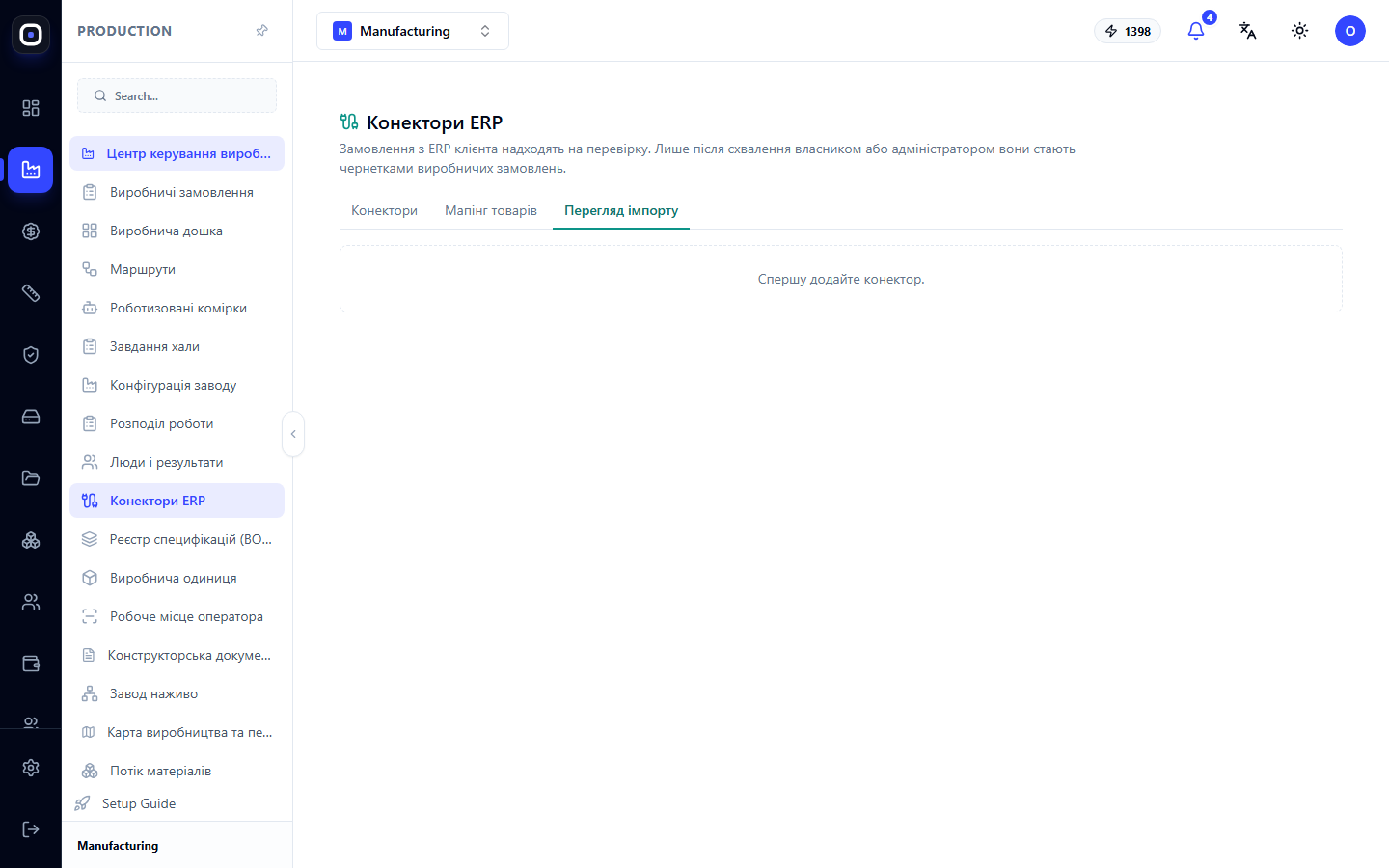Open the finance dollar icon in left rail
This screenshot has height=868, width=1389.
(x=31, y=231)
